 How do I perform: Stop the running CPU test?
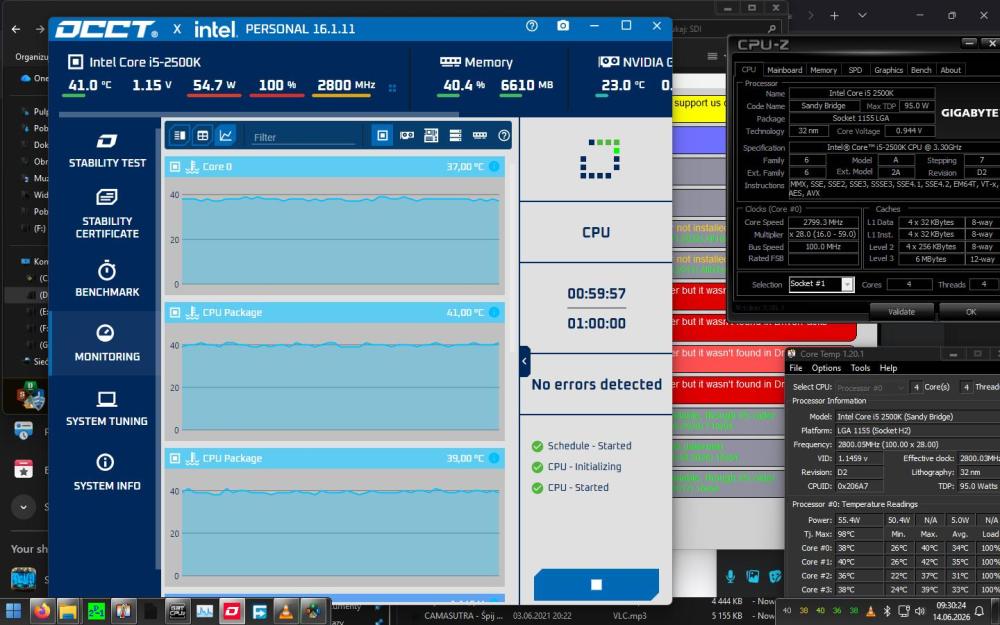(596, 584)
